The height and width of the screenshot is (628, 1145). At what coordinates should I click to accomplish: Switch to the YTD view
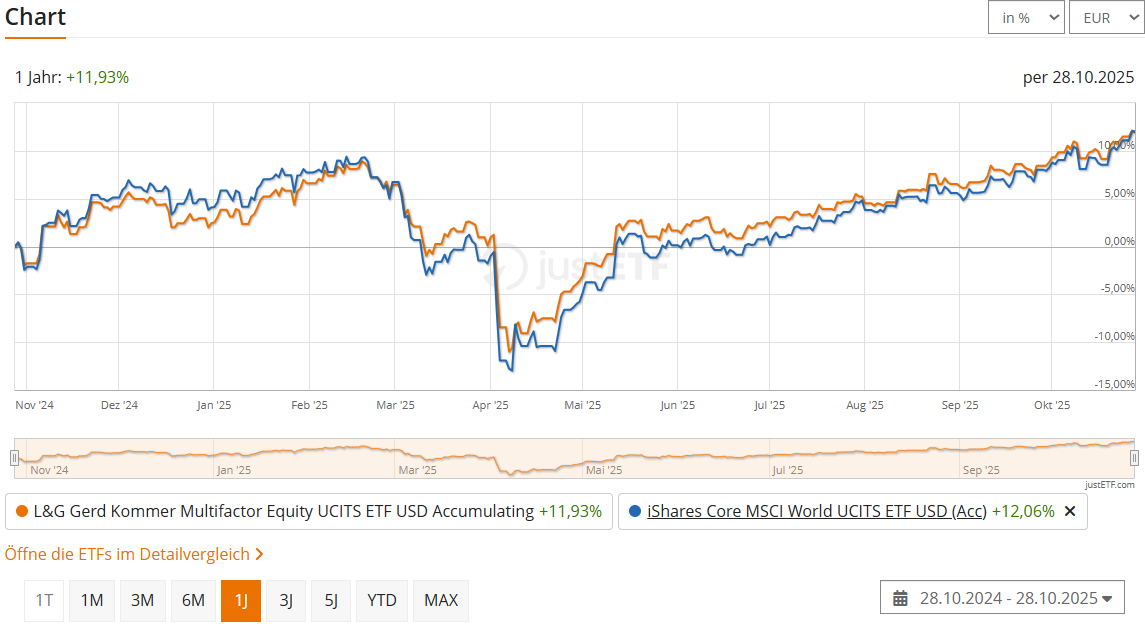[382, 600]
